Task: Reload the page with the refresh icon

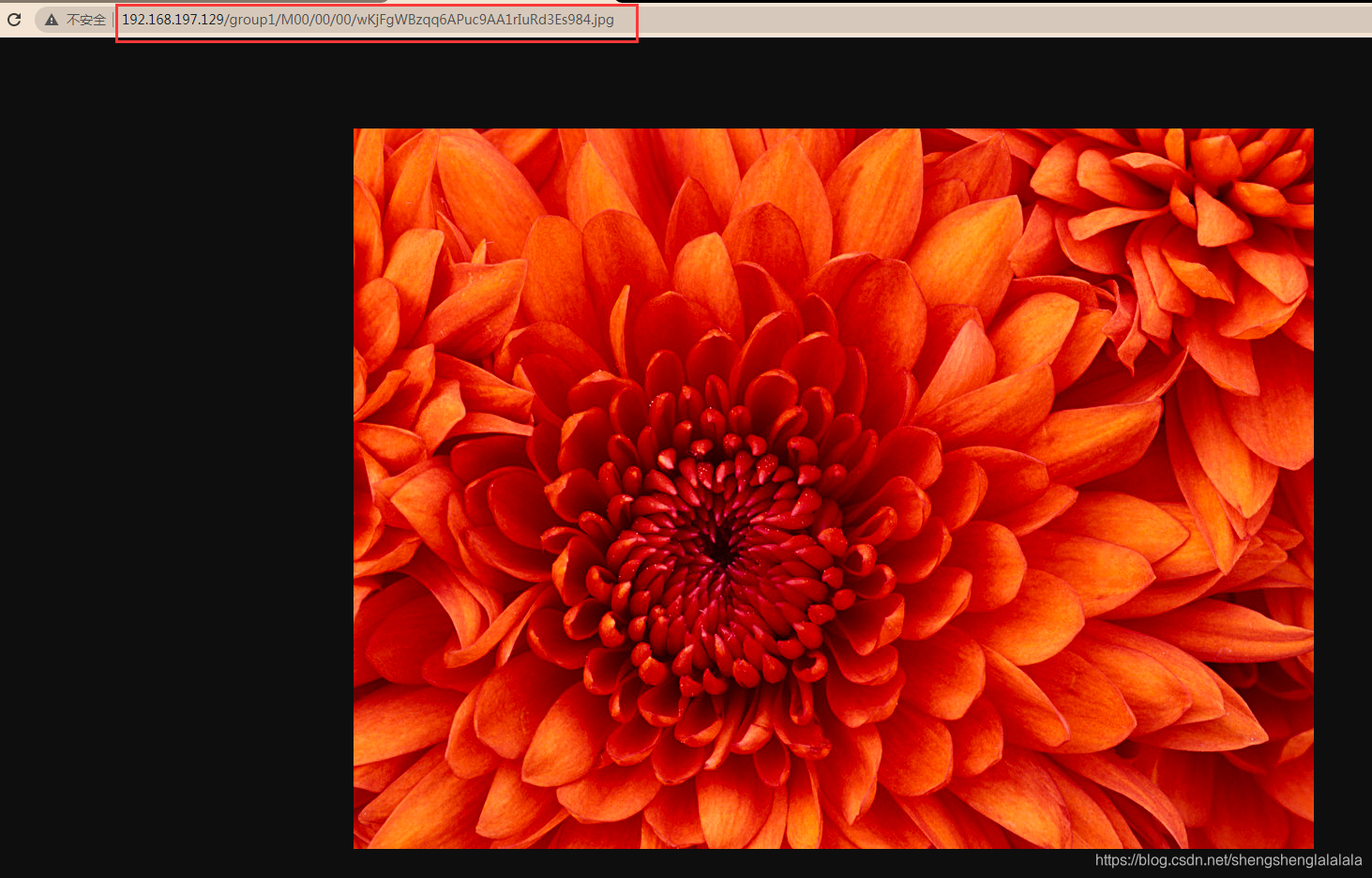Action: tap(14, 19)
